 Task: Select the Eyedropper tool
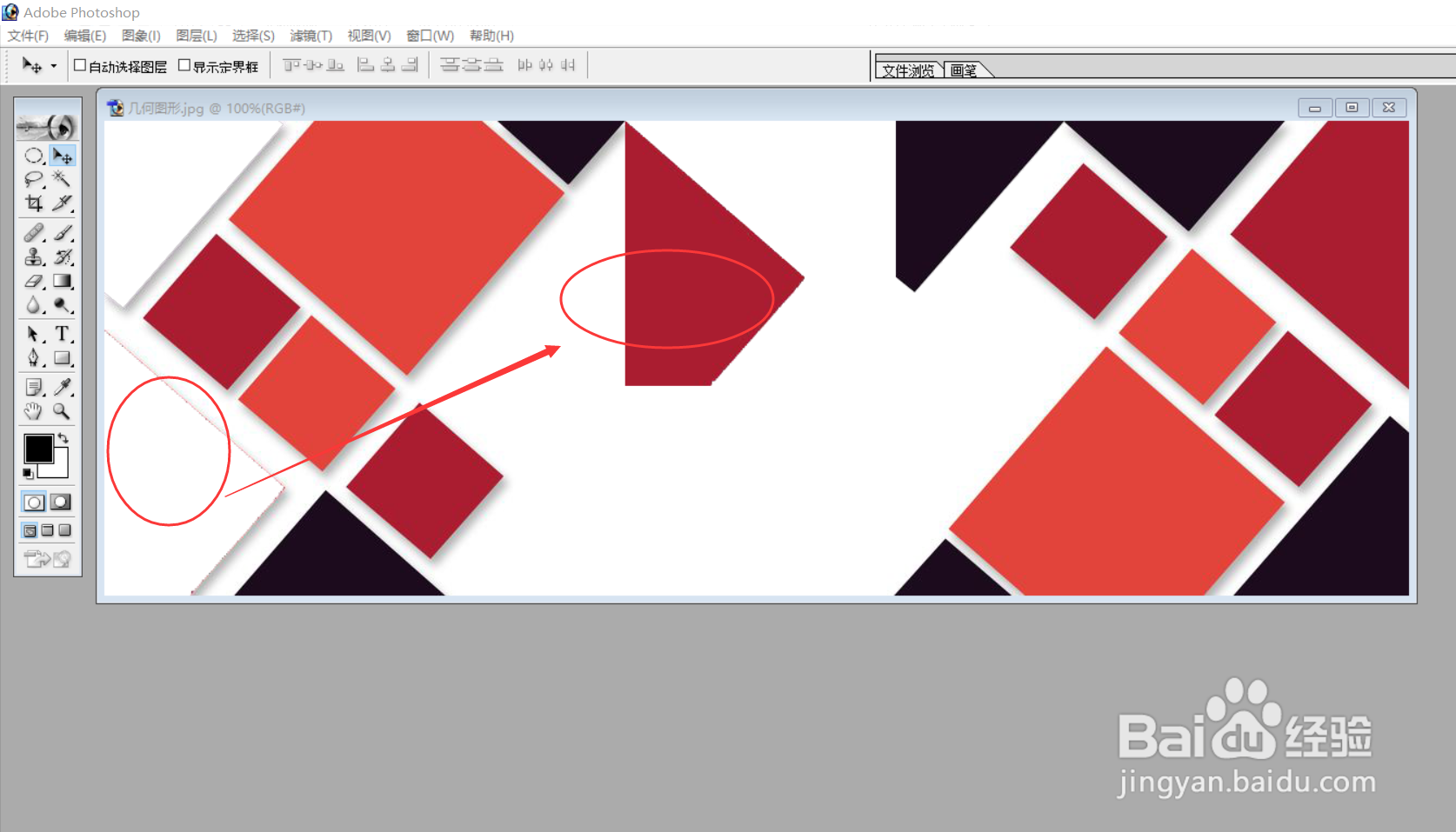(62, 387)
